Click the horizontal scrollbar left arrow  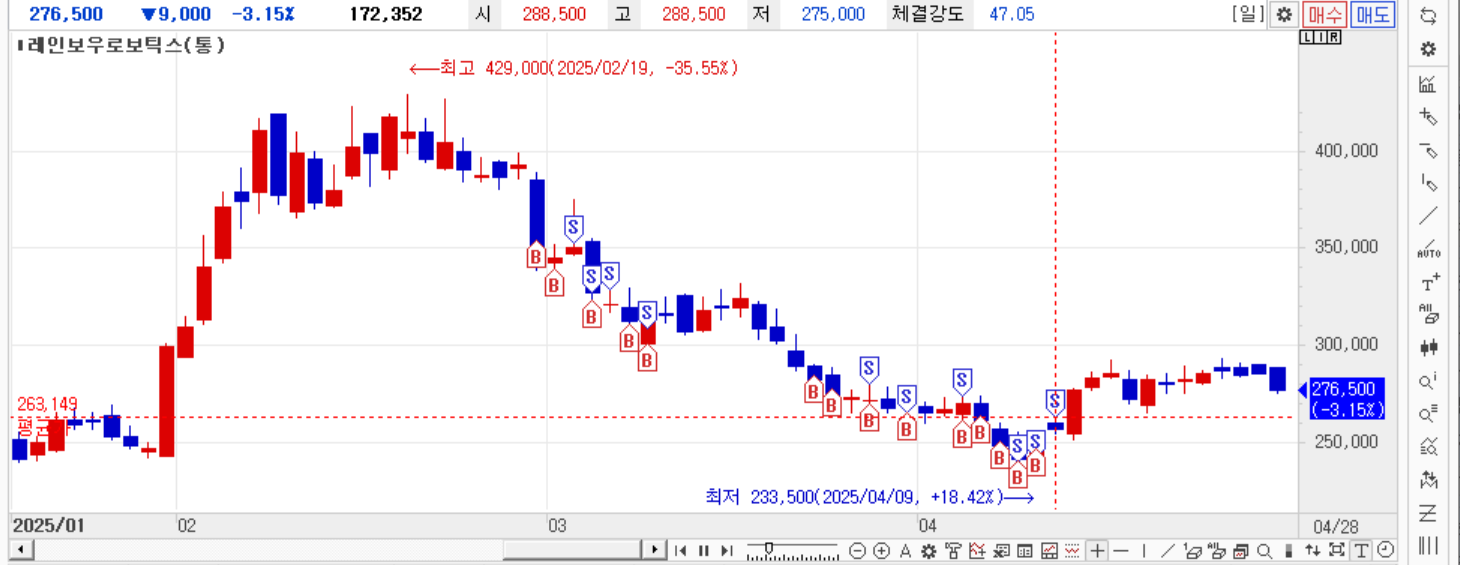[x=19, y=550]
